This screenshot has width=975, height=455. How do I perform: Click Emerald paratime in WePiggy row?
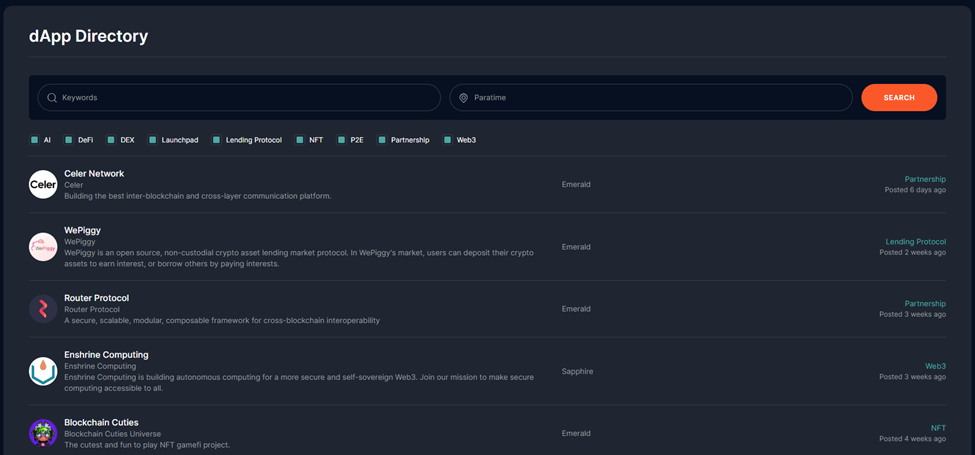(576, 247)
